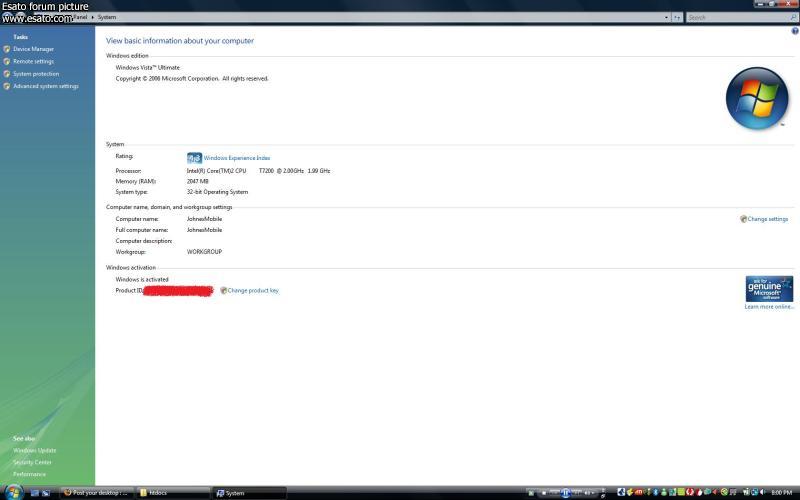Screen dimensions: 800x500
Task: Switch to htdocs folder taskbar button
Action: 173,493
